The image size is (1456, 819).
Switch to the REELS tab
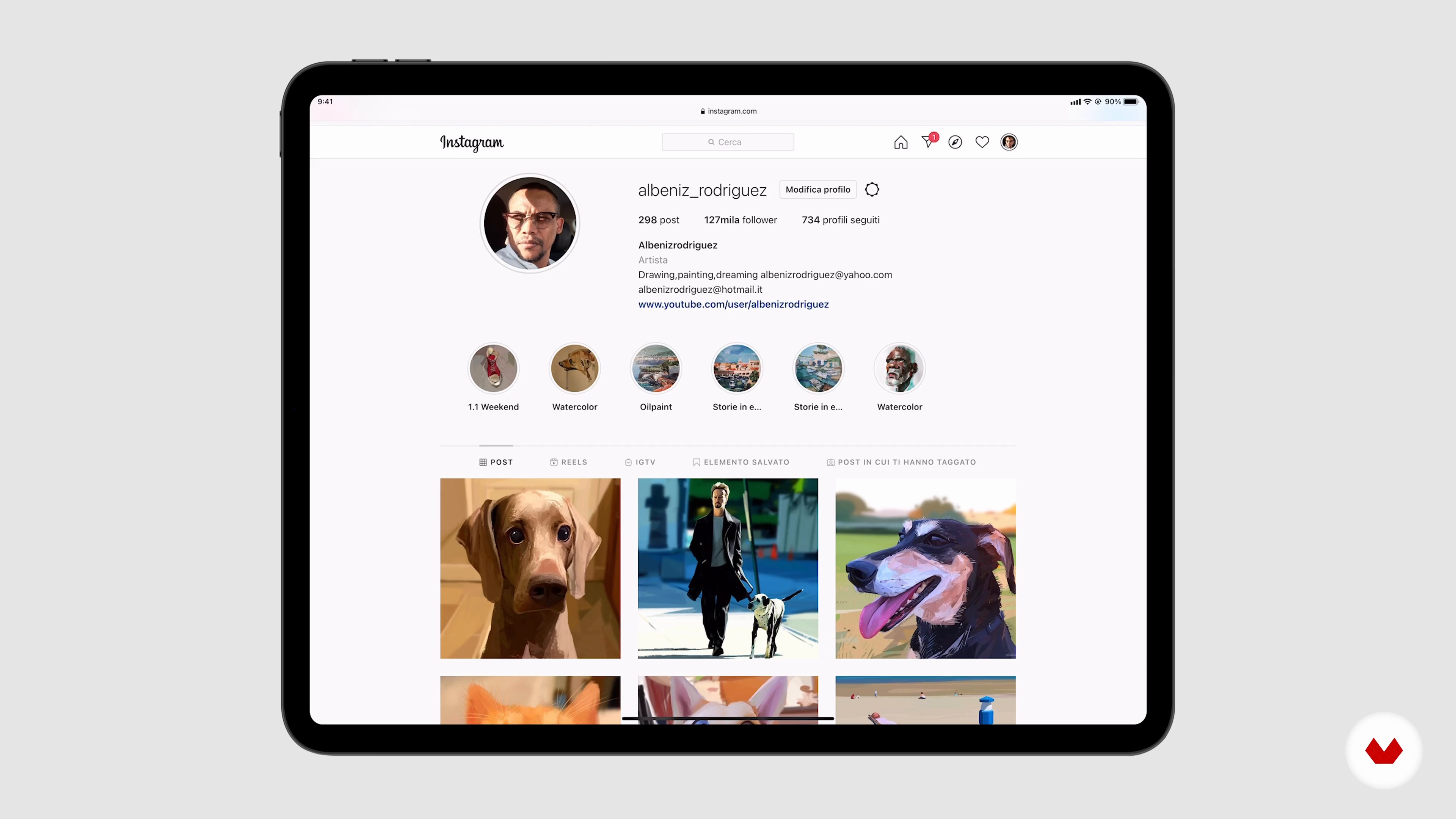[x=569, y=462]
